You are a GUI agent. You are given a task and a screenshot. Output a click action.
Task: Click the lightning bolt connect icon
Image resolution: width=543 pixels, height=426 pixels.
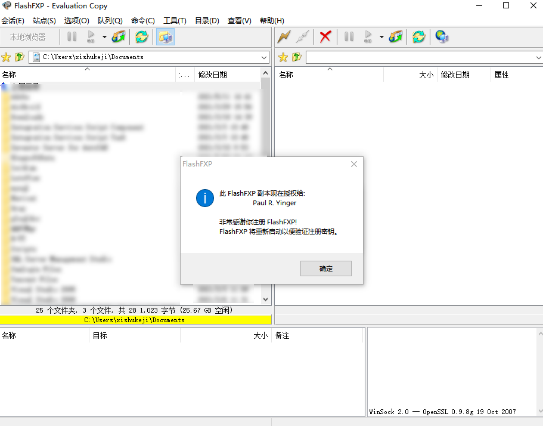[284, 37]
